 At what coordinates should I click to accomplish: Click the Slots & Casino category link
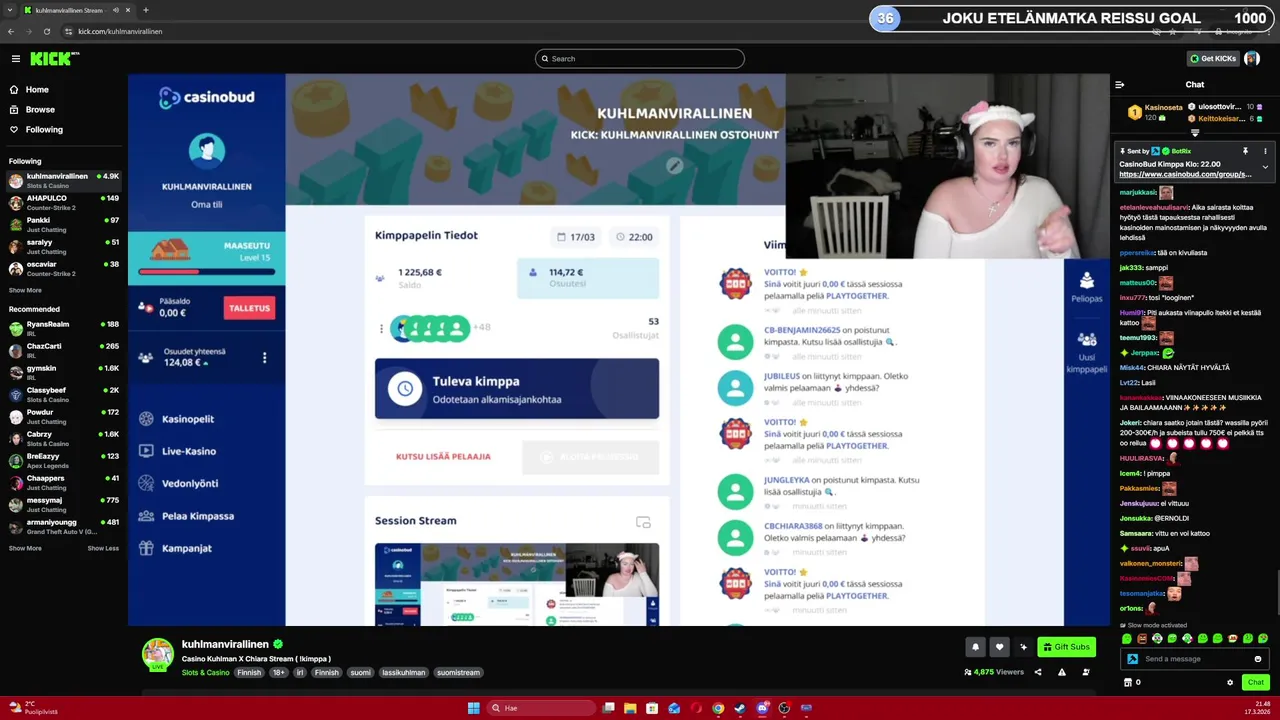tap(205, 673)
